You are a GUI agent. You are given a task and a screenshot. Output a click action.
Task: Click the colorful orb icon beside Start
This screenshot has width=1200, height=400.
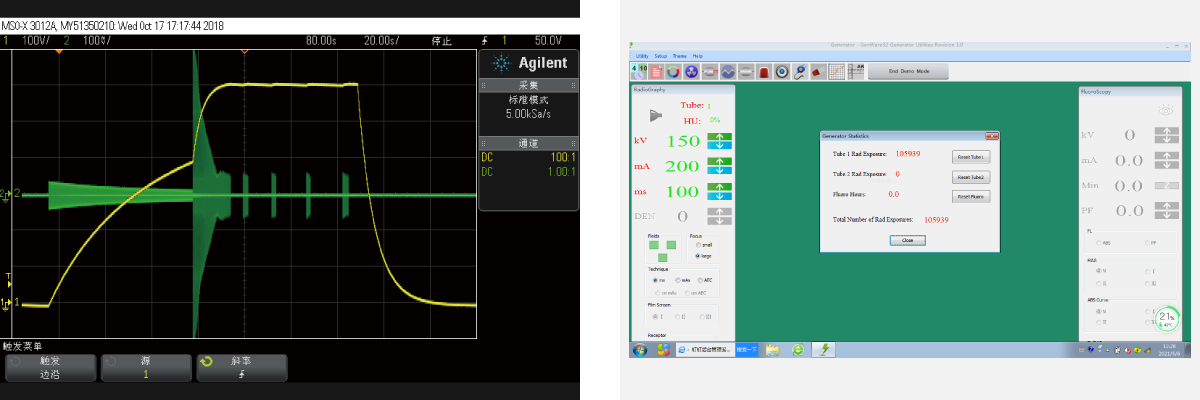(x=662, y=350)
